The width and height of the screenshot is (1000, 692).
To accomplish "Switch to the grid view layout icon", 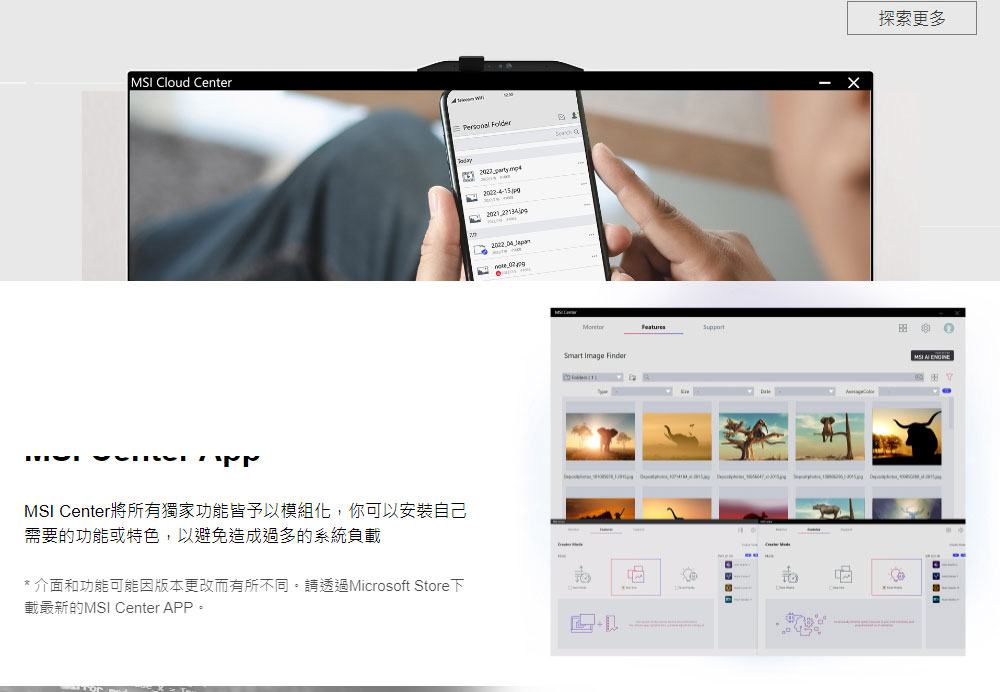I will coord(934,377).
